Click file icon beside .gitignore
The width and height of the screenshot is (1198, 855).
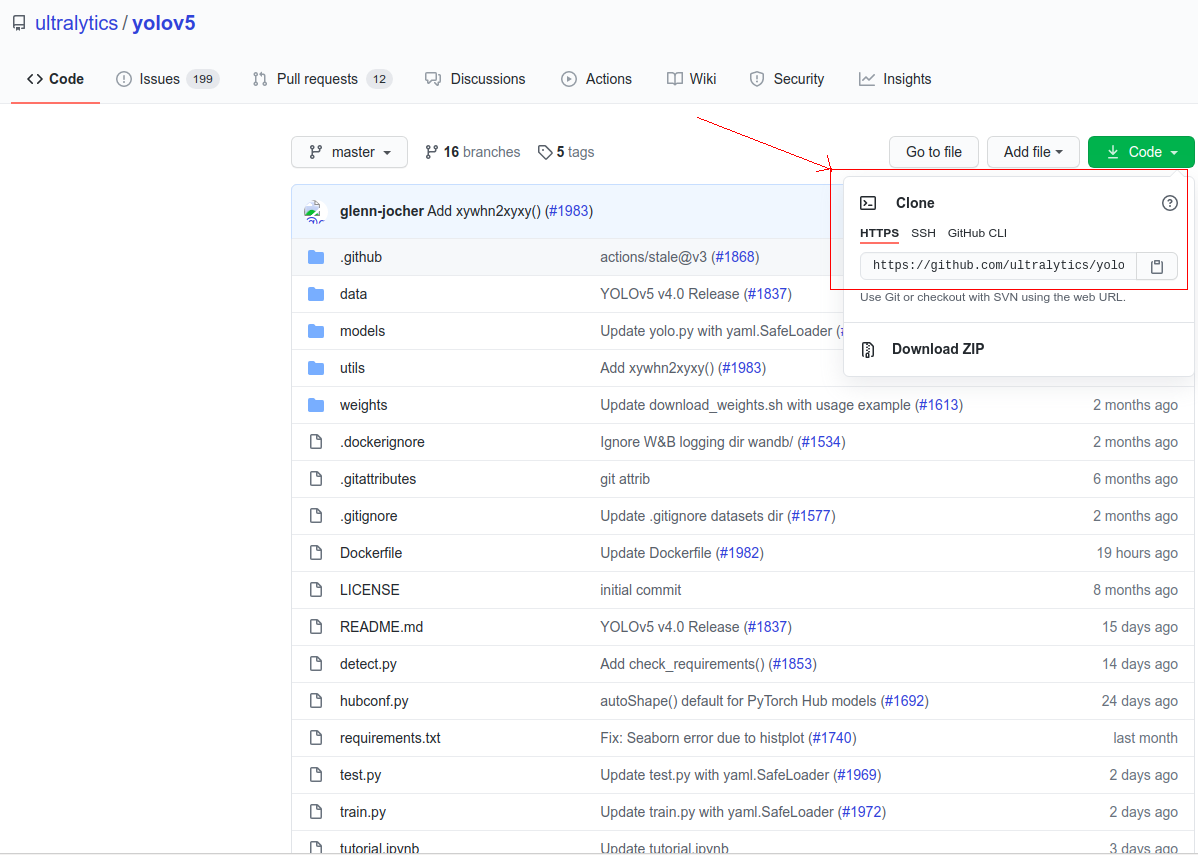pyautogui.click(x=316, y=516)
